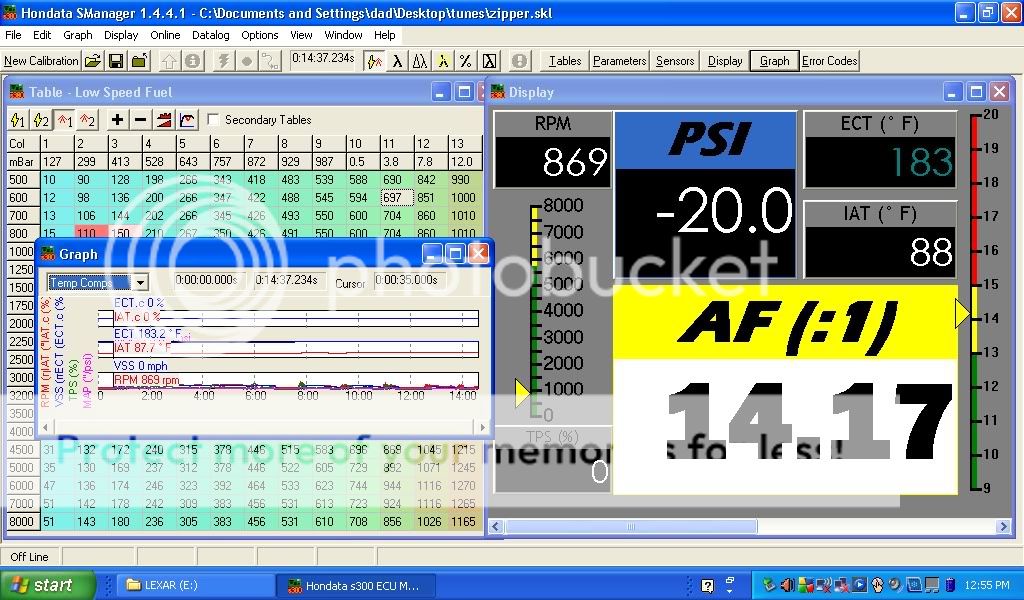
Task: Open a calibration file with the folder icon
Action: tap(93, 61)
